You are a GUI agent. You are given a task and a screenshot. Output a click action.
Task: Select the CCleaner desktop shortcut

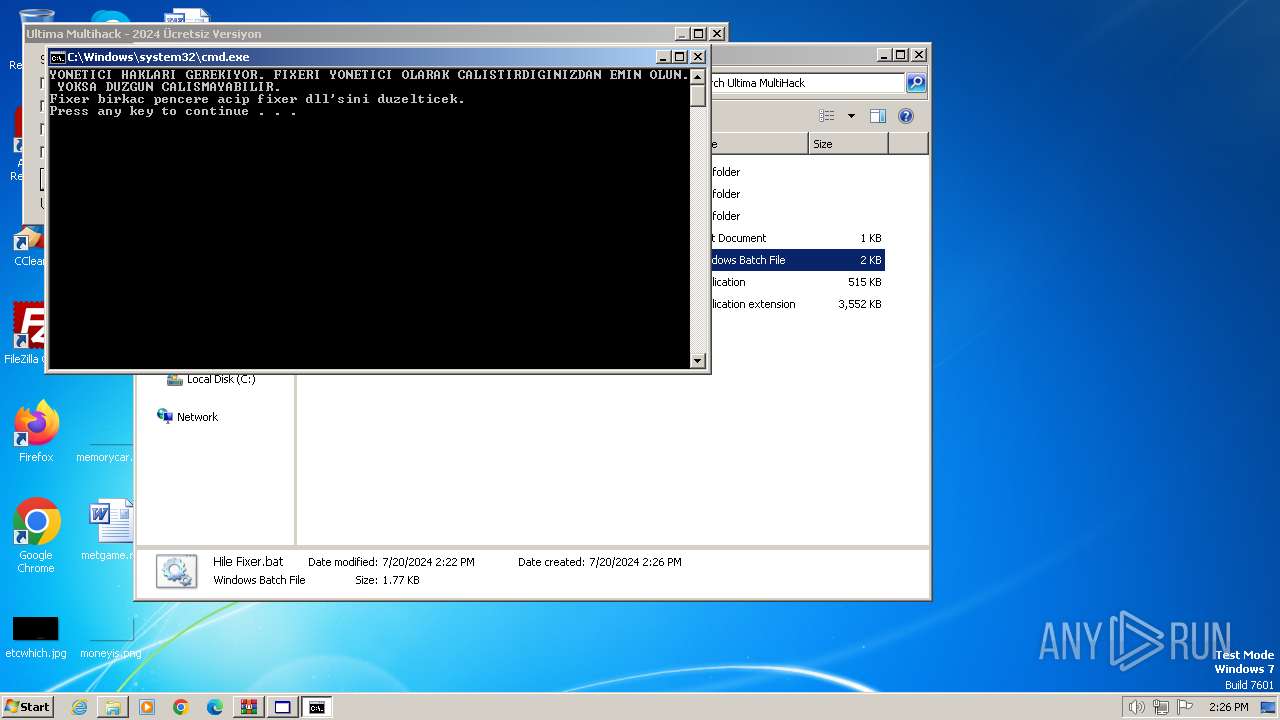[x=28, y=247]
